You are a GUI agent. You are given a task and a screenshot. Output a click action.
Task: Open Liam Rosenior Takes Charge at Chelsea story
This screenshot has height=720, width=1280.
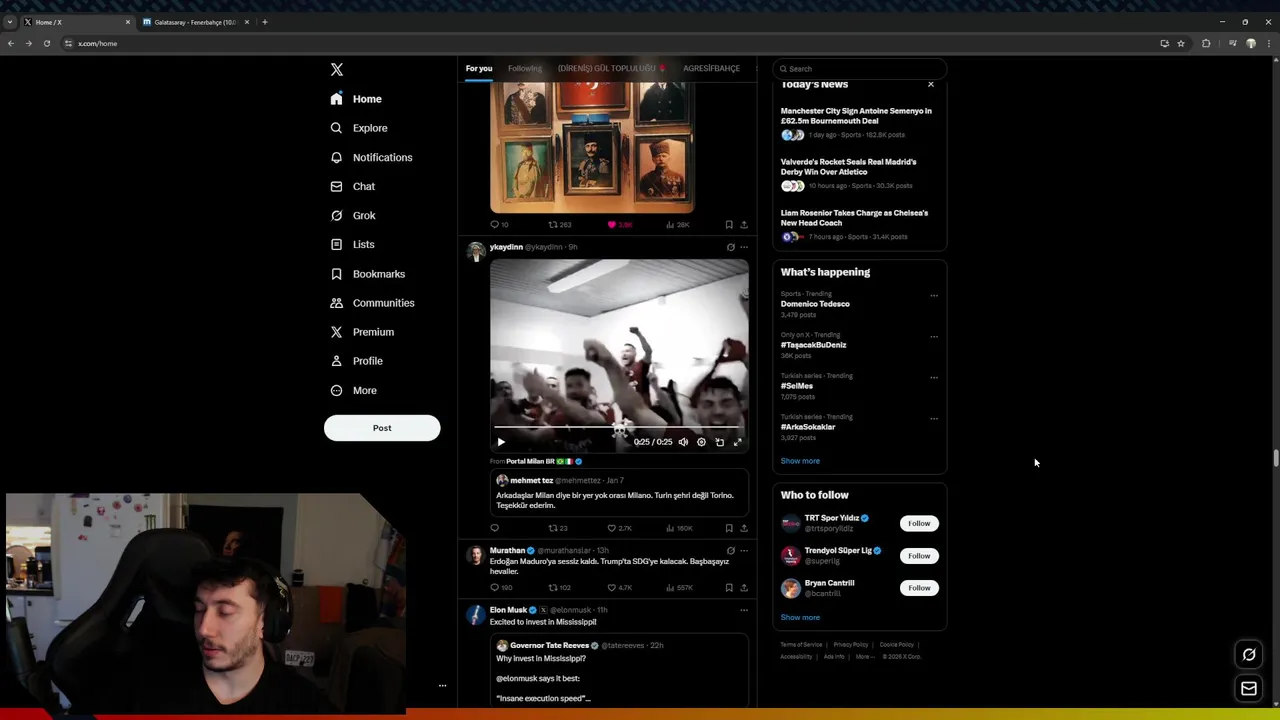[858, 224]
